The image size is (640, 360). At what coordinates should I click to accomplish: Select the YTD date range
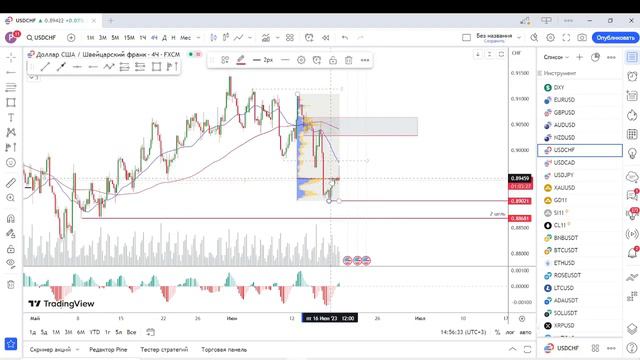pos(95,332)
